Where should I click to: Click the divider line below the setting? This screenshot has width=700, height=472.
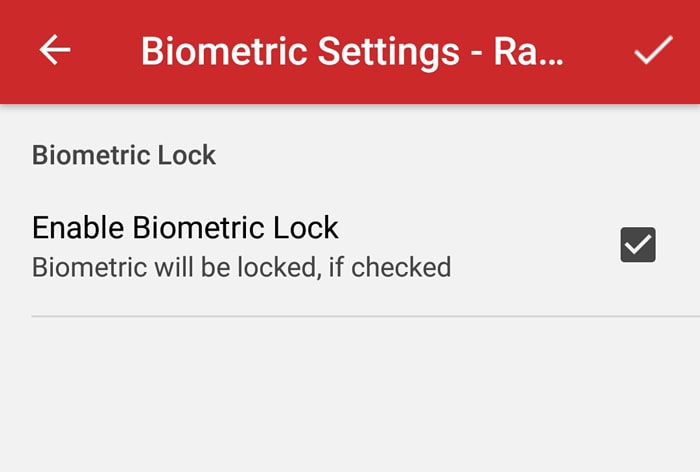pos(350,316)
